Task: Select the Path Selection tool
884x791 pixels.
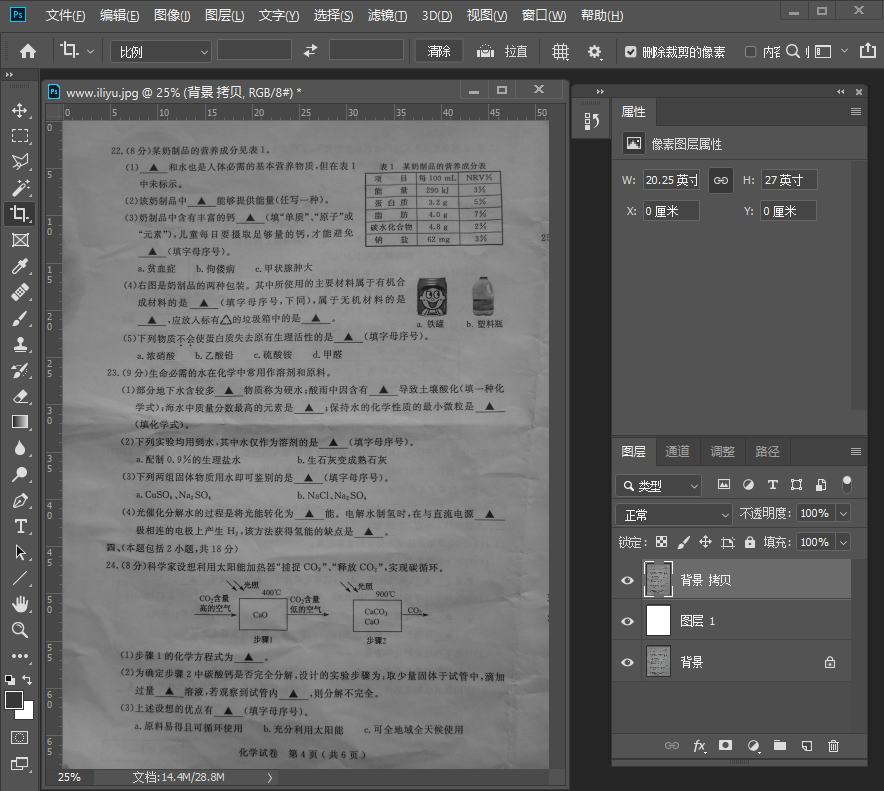Action: [20, 553]
